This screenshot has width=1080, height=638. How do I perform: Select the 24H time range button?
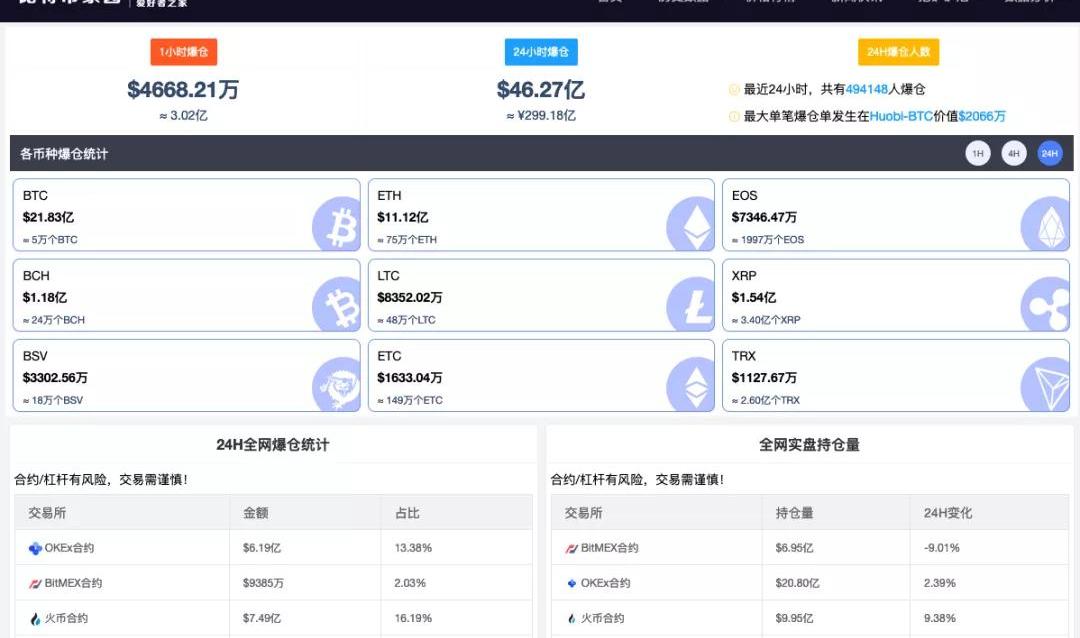1049,154
